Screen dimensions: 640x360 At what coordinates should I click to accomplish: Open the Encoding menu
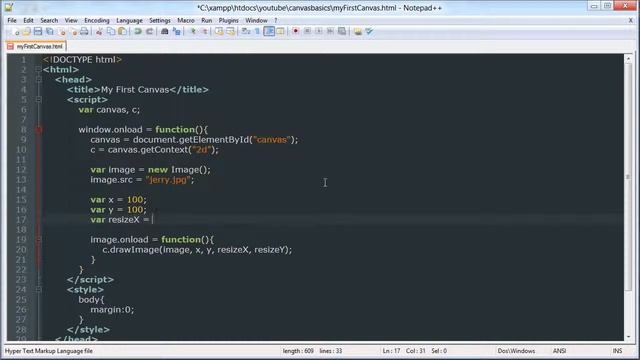point(97,20)
